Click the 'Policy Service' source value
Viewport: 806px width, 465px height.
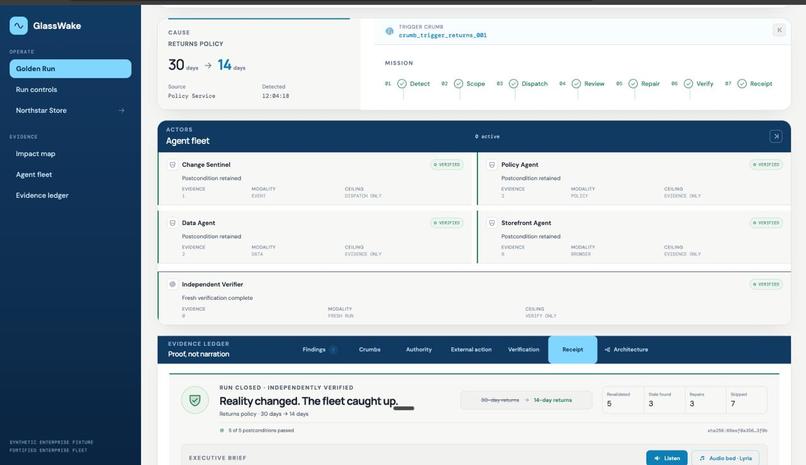click(x=191, y=96)
